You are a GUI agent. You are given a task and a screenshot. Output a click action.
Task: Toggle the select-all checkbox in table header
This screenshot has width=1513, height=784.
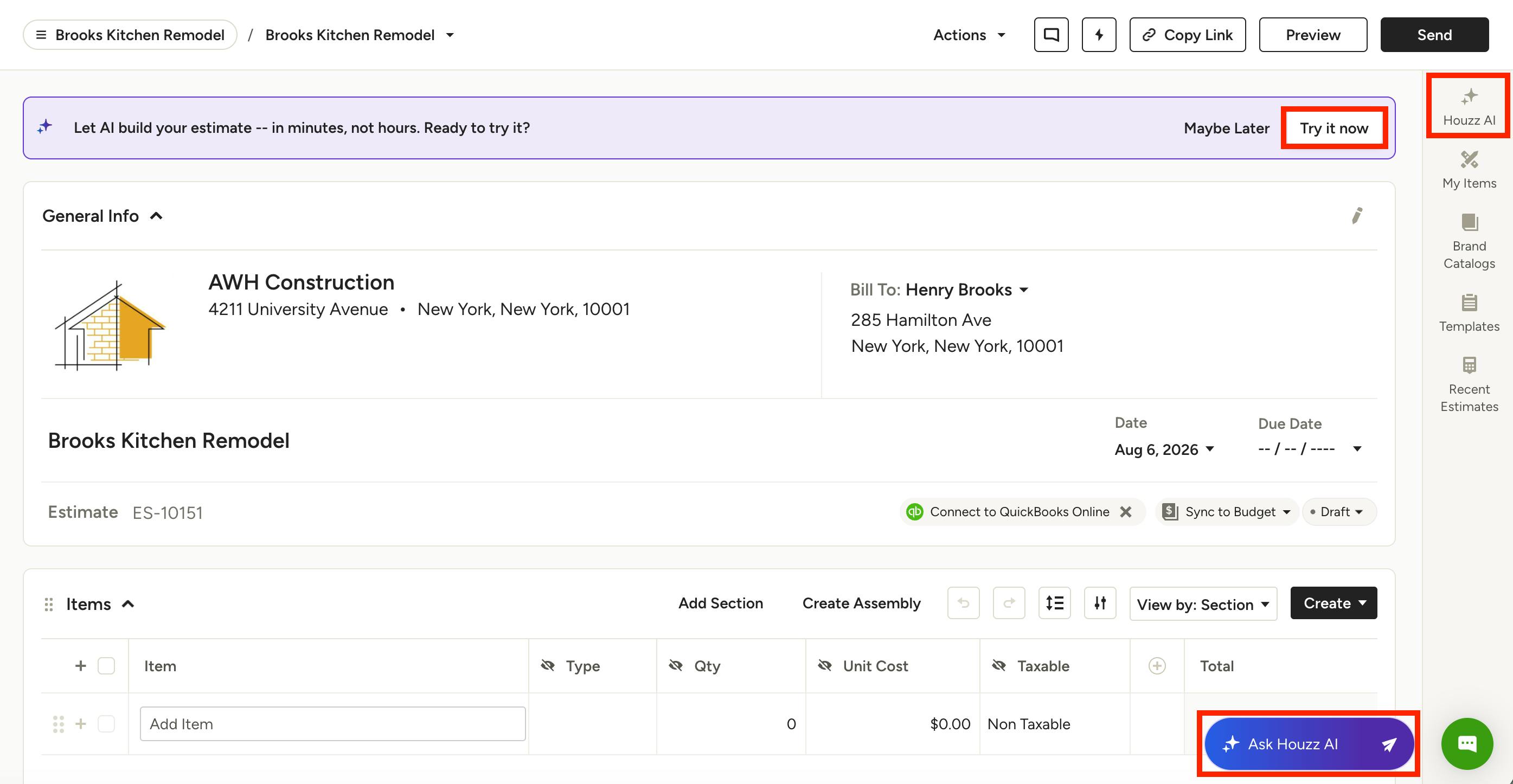point(106,666)
